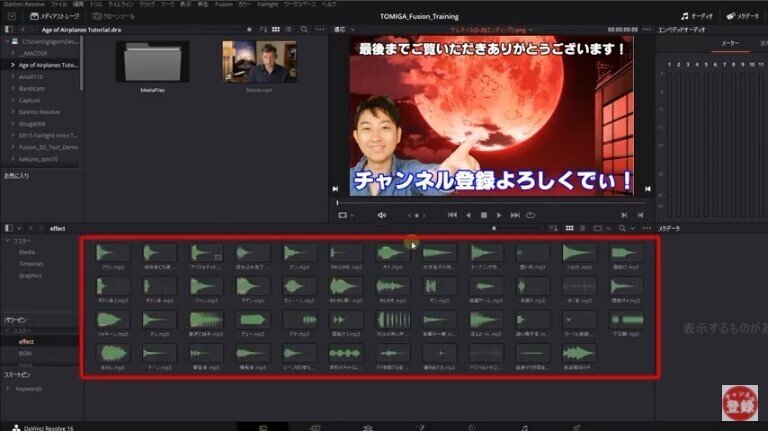Select the Movie.mp4 clip thumbnail
The image size is (769, 433).
pyautogui.click(x=259, y=61)
